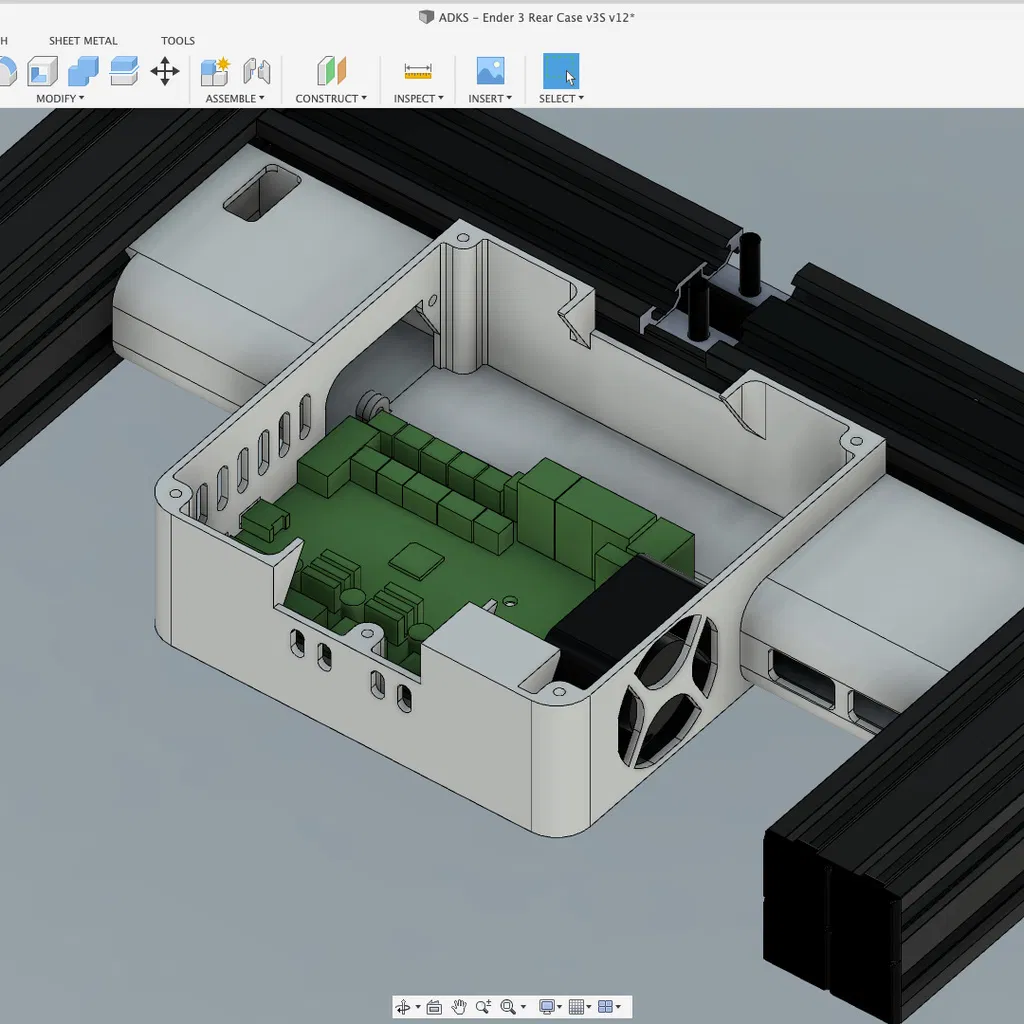Open the INSPECT dropdown menu
This screenshot has width=1024, height=1024.
[x=418, y=98]
